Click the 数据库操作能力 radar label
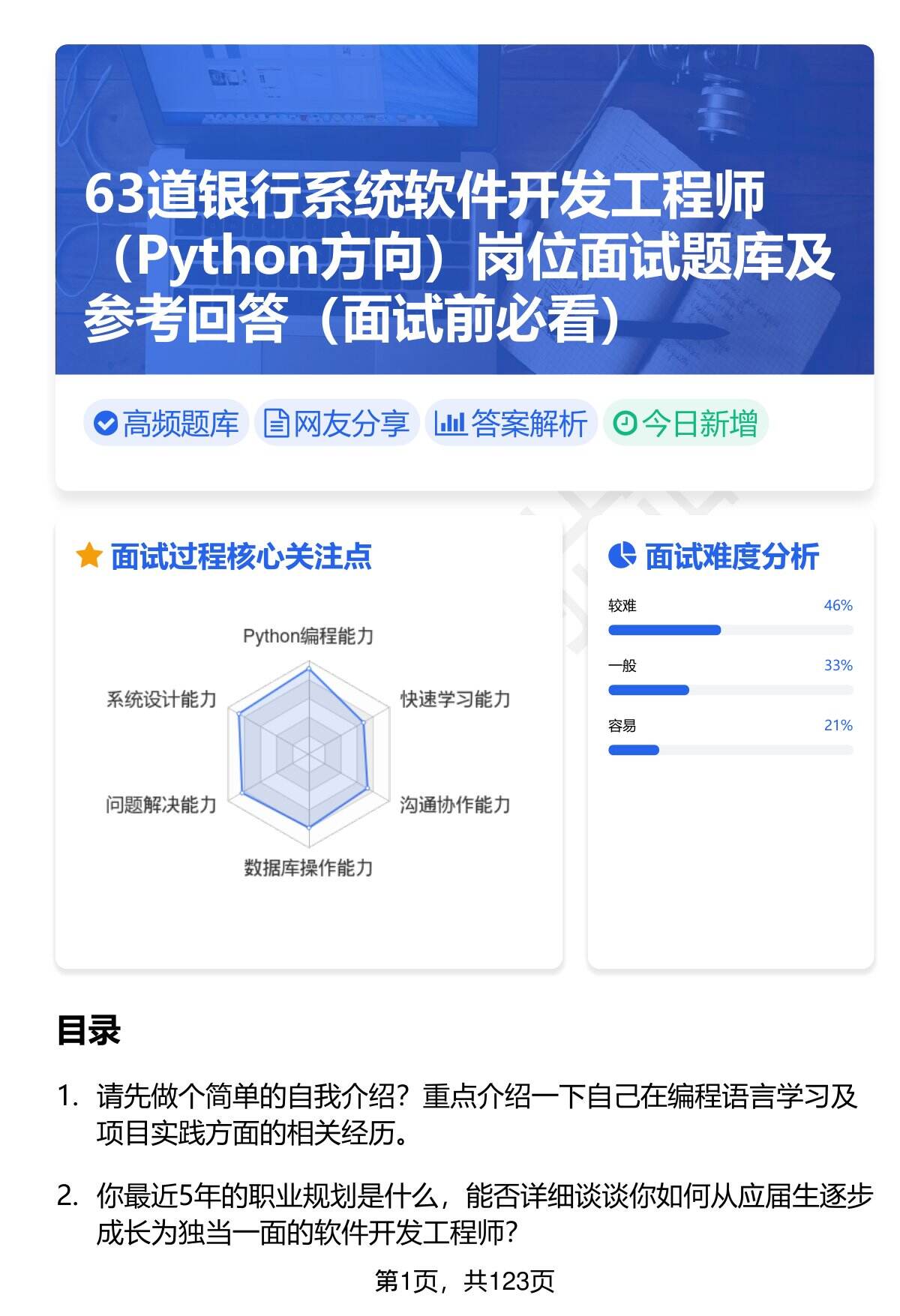The width and height of the screenshot is (900, 1316). [x=308, y=868]
